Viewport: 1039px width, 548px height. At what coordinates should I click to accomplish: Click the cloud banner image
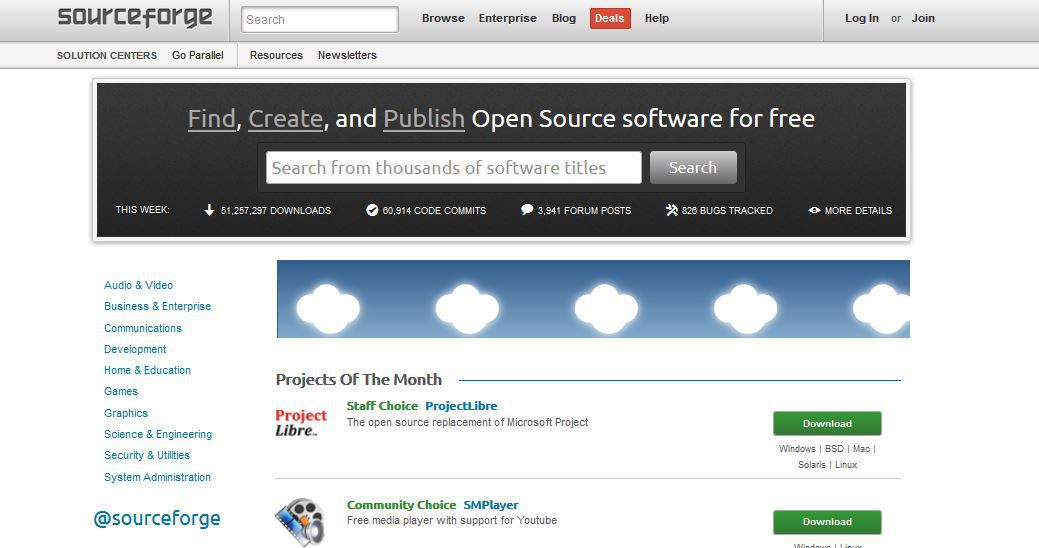tap(593, 299)
